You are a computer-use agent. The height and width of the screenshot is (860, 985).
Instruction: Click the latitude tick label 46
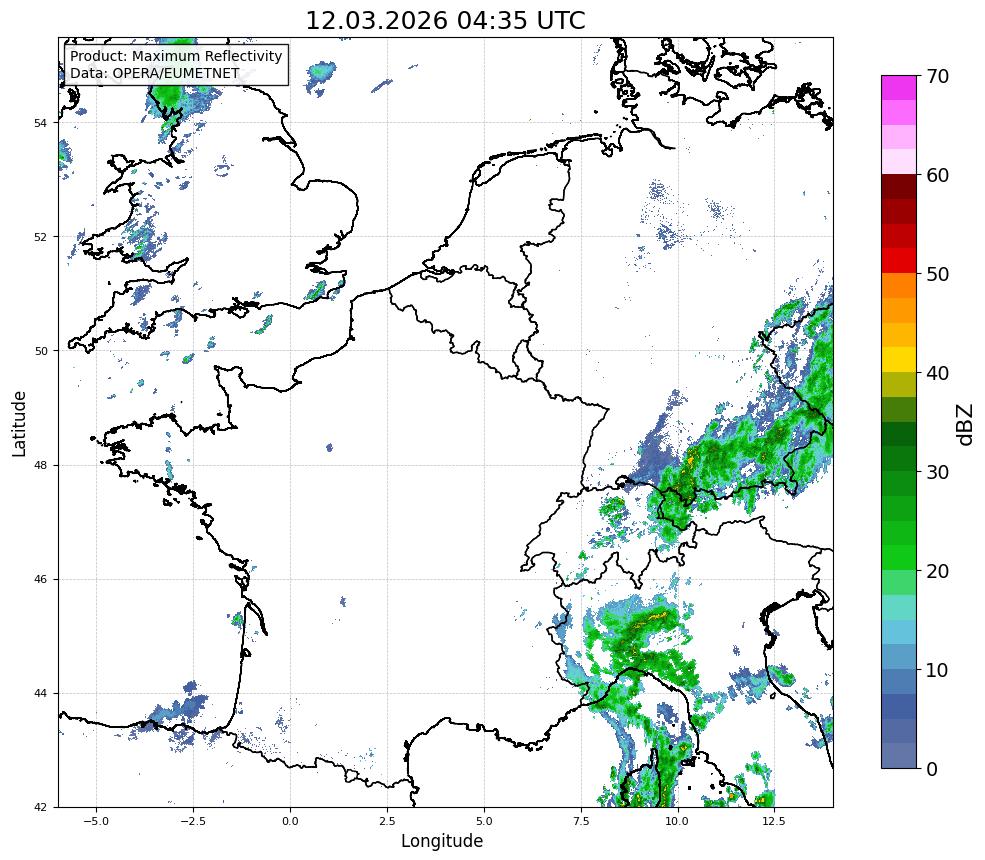40,579
